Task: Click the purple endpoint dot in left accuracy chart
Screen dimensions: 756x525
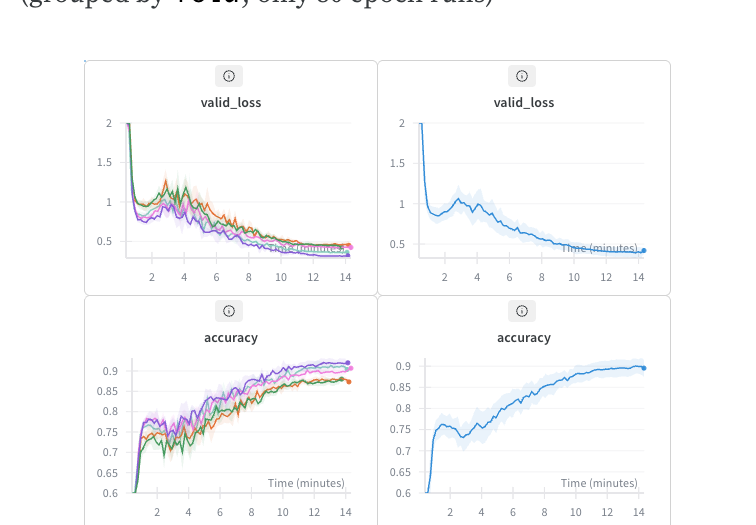Action: click(348, 362)
